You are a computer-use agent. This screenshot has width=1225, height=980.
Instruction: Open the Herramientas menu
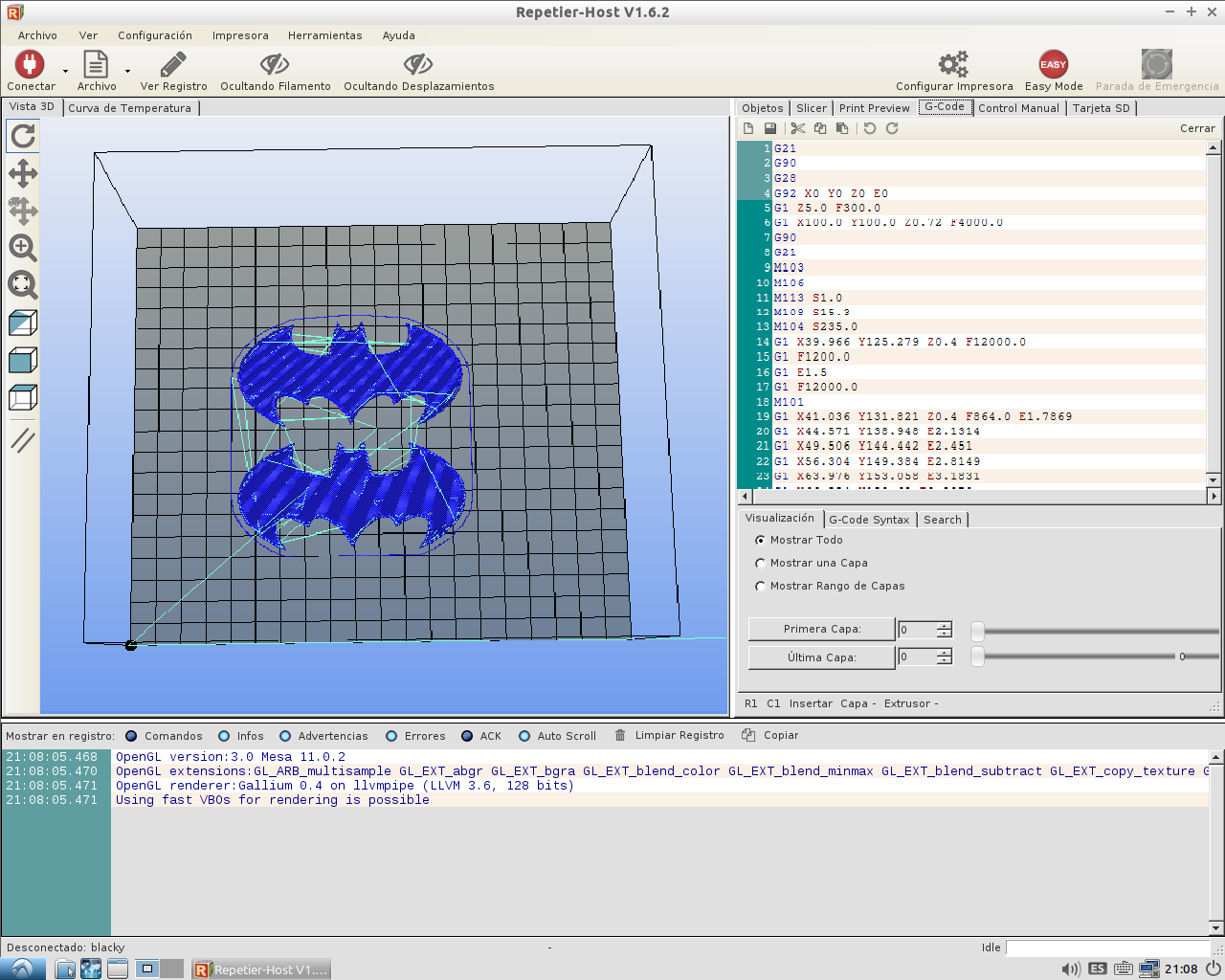pos(325,35)
